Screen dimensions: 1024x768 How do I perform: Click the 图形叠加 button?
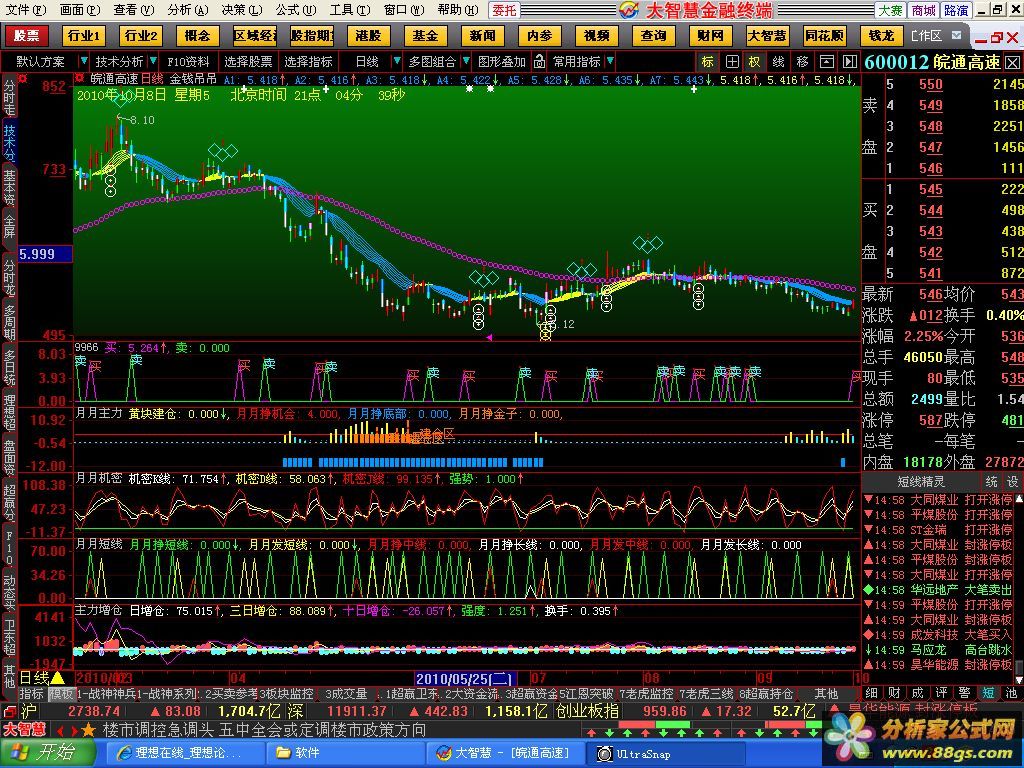click(x=502, y=61)
